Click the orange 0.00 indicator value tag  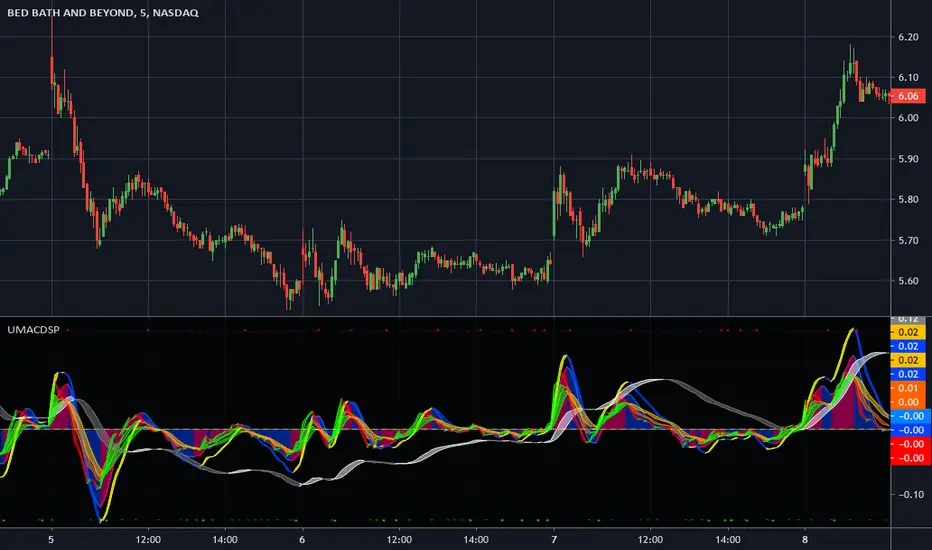coord(908,402)
